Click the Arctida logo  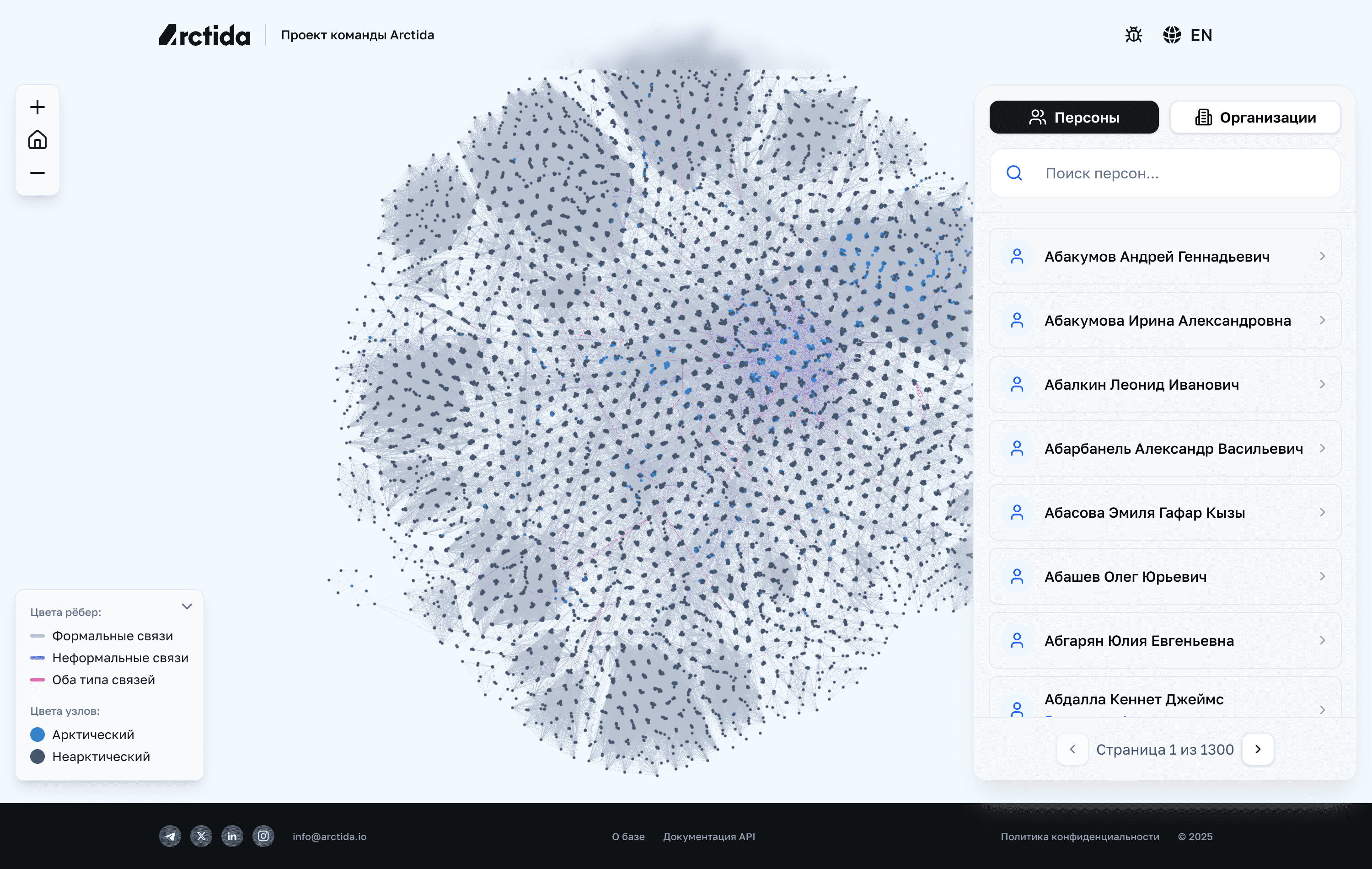pyautogui.click(x=204, y=35)
